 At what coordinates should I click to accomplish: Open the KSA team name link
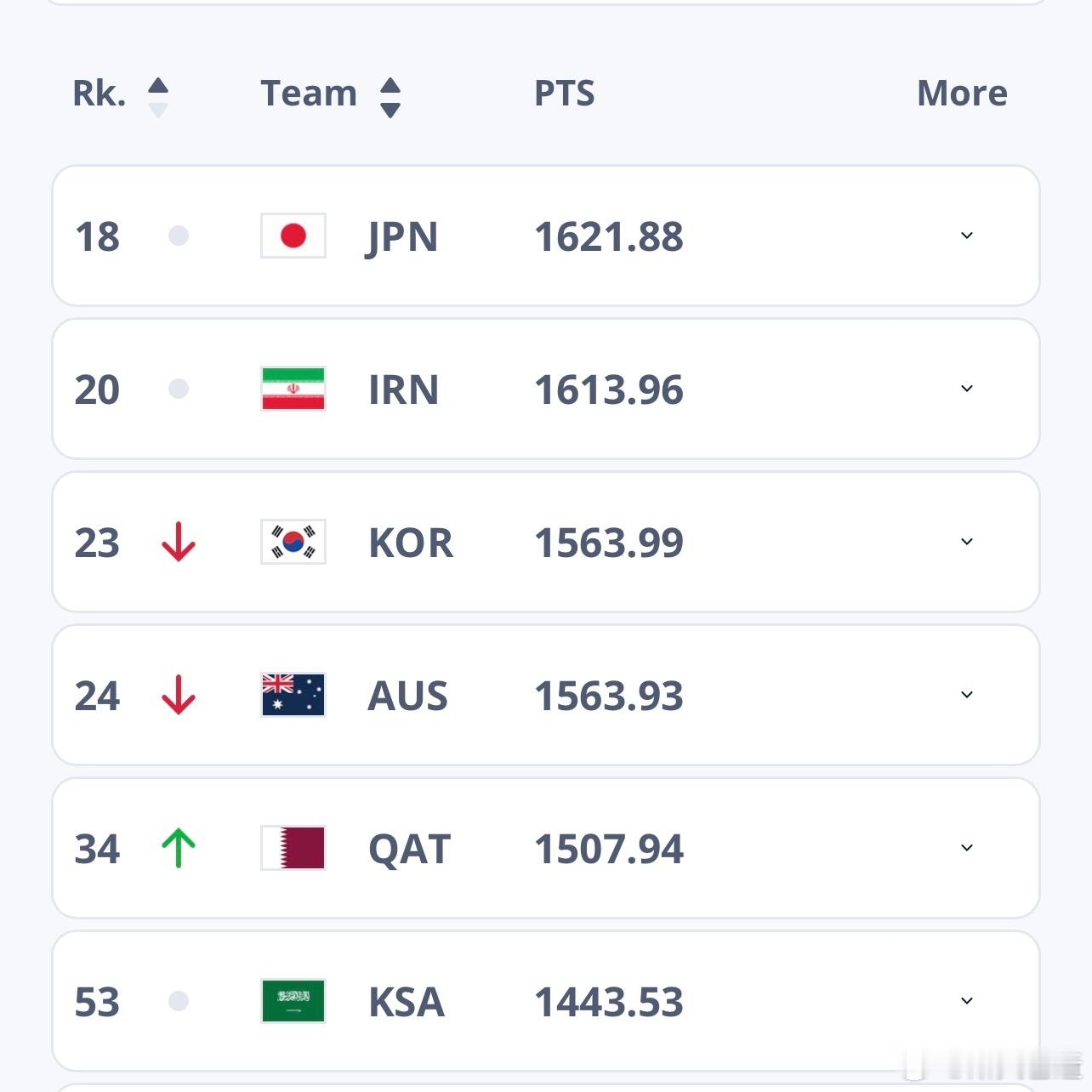tap(407, 1002)
